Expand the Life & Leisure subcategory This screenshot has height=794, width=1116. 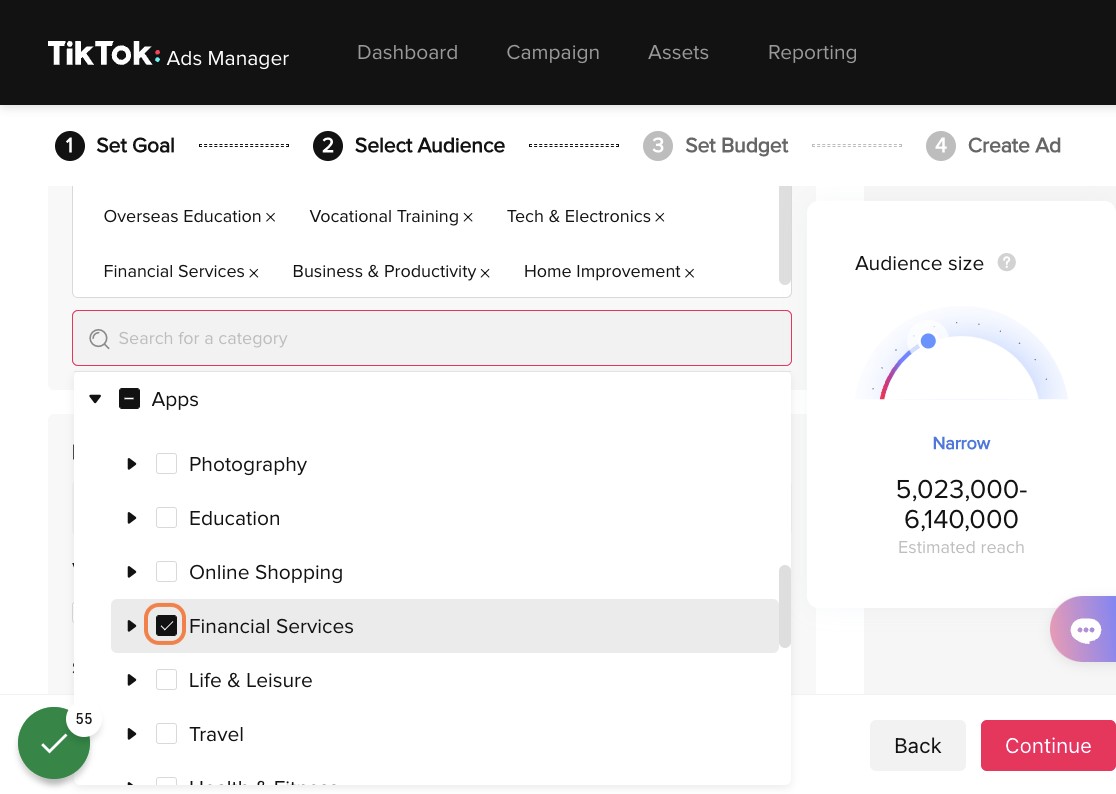click(x=132, y=680)
